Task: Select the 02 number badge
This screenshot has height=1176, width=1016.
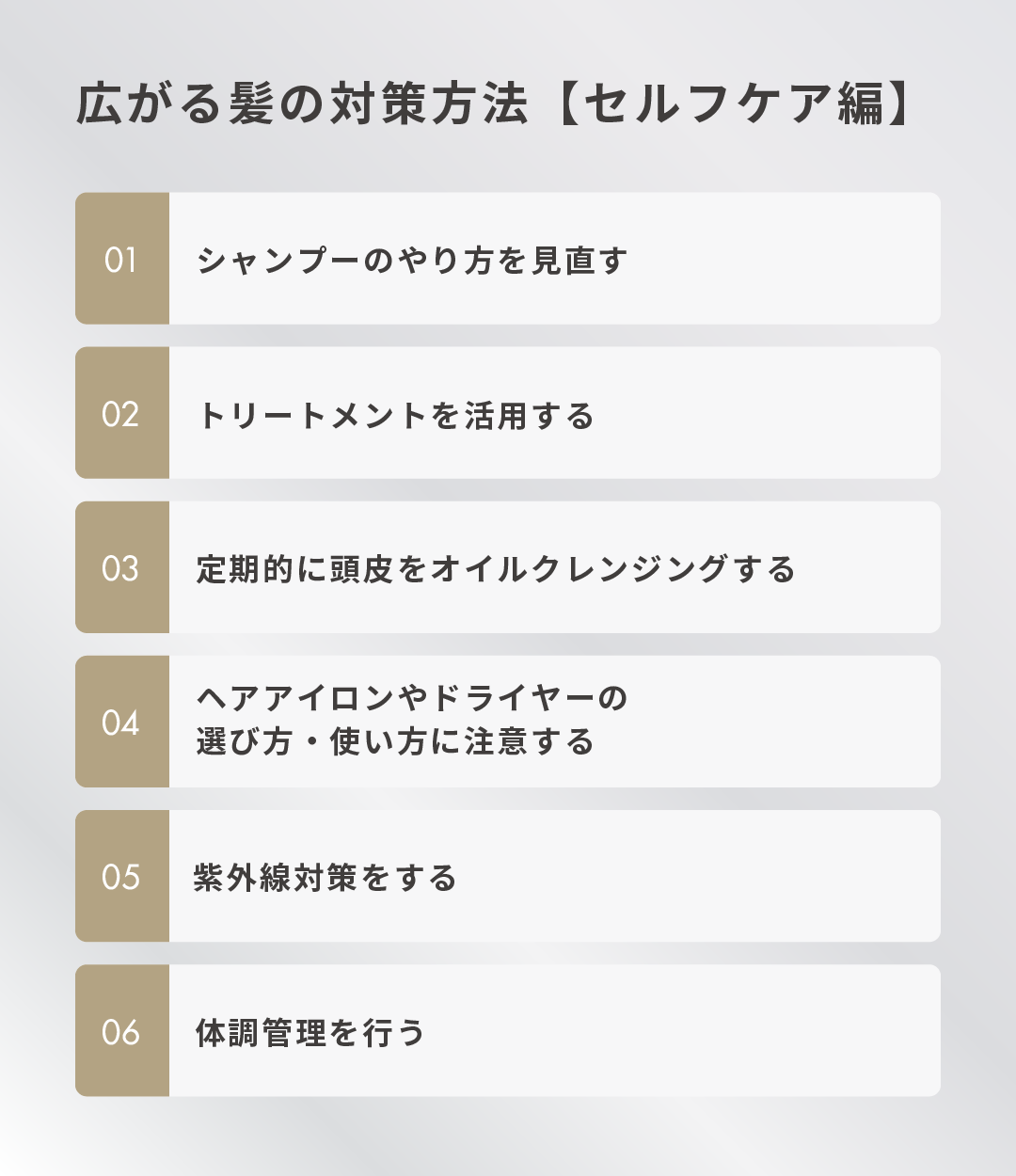Action: coord(121,414)
